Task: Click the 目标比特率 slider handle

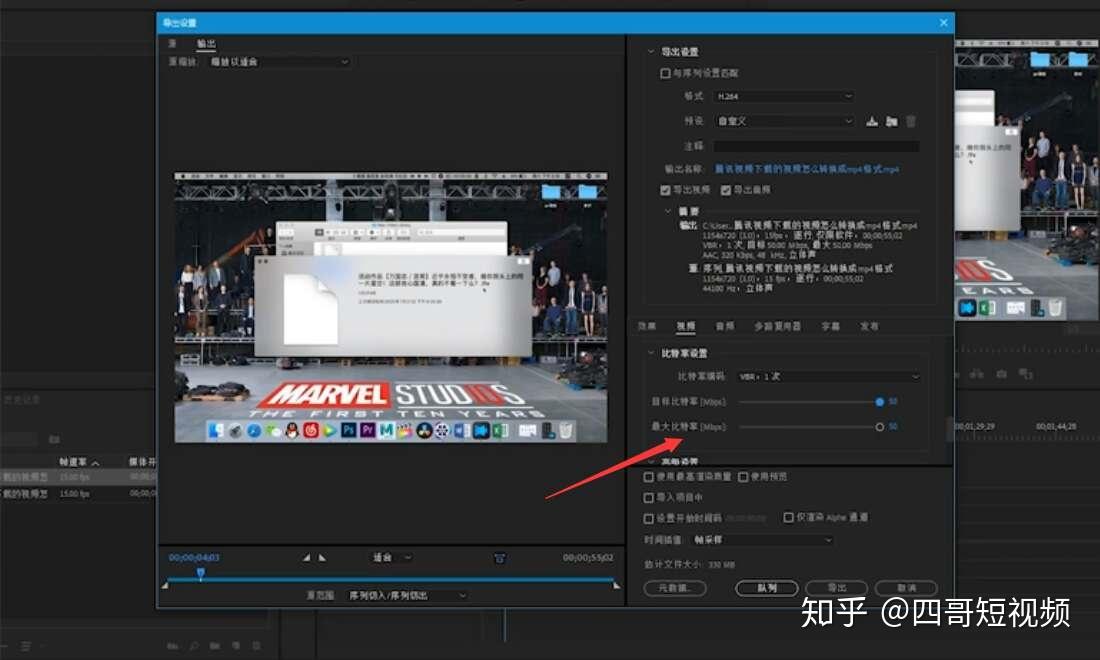Action: 879,402
